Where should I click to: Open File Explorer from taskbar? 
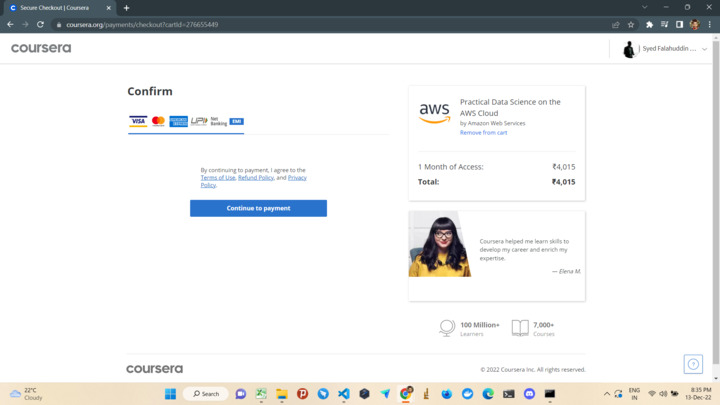click(281, 394)
